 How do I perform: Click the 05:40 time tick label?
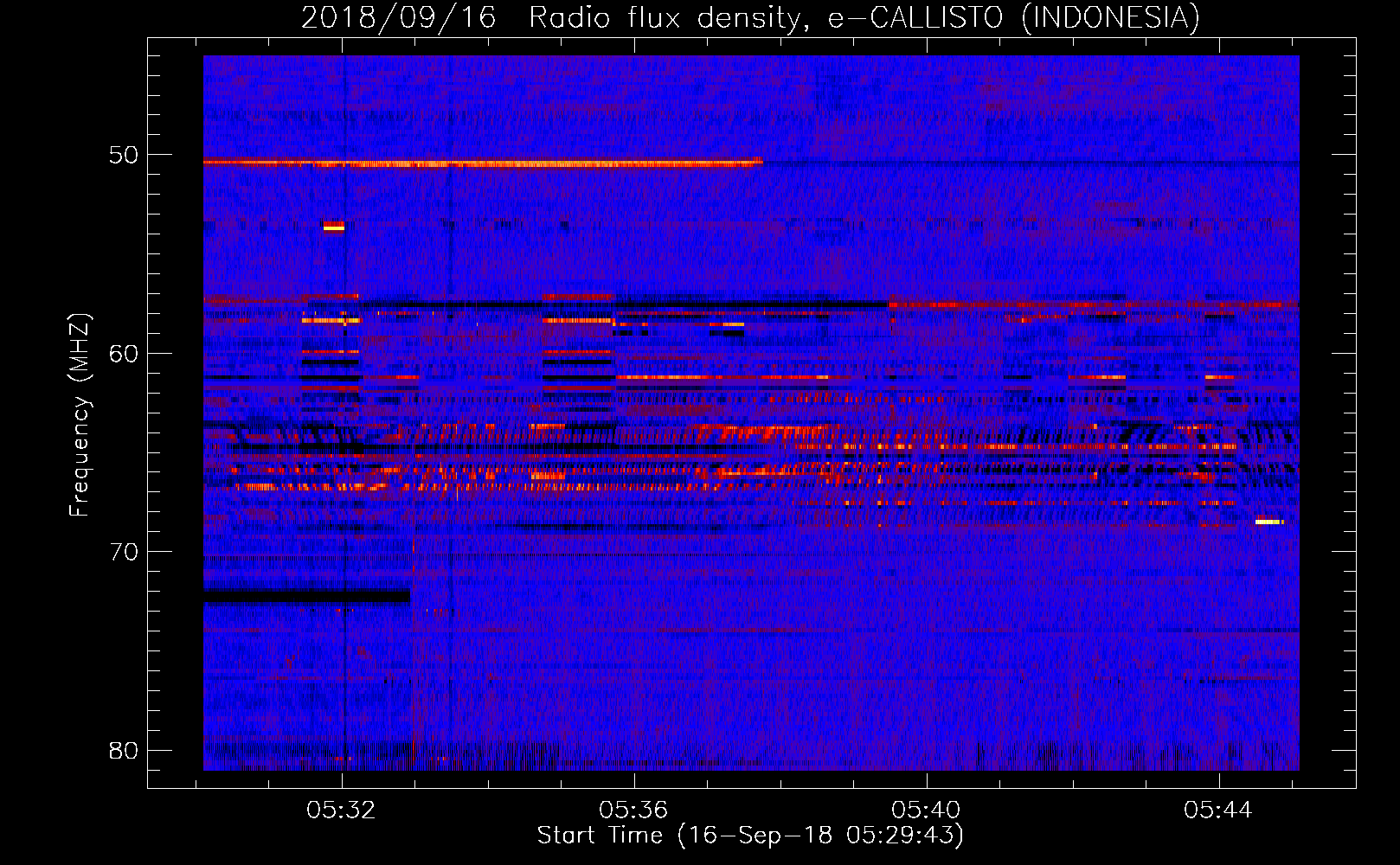tap(927, 811)
